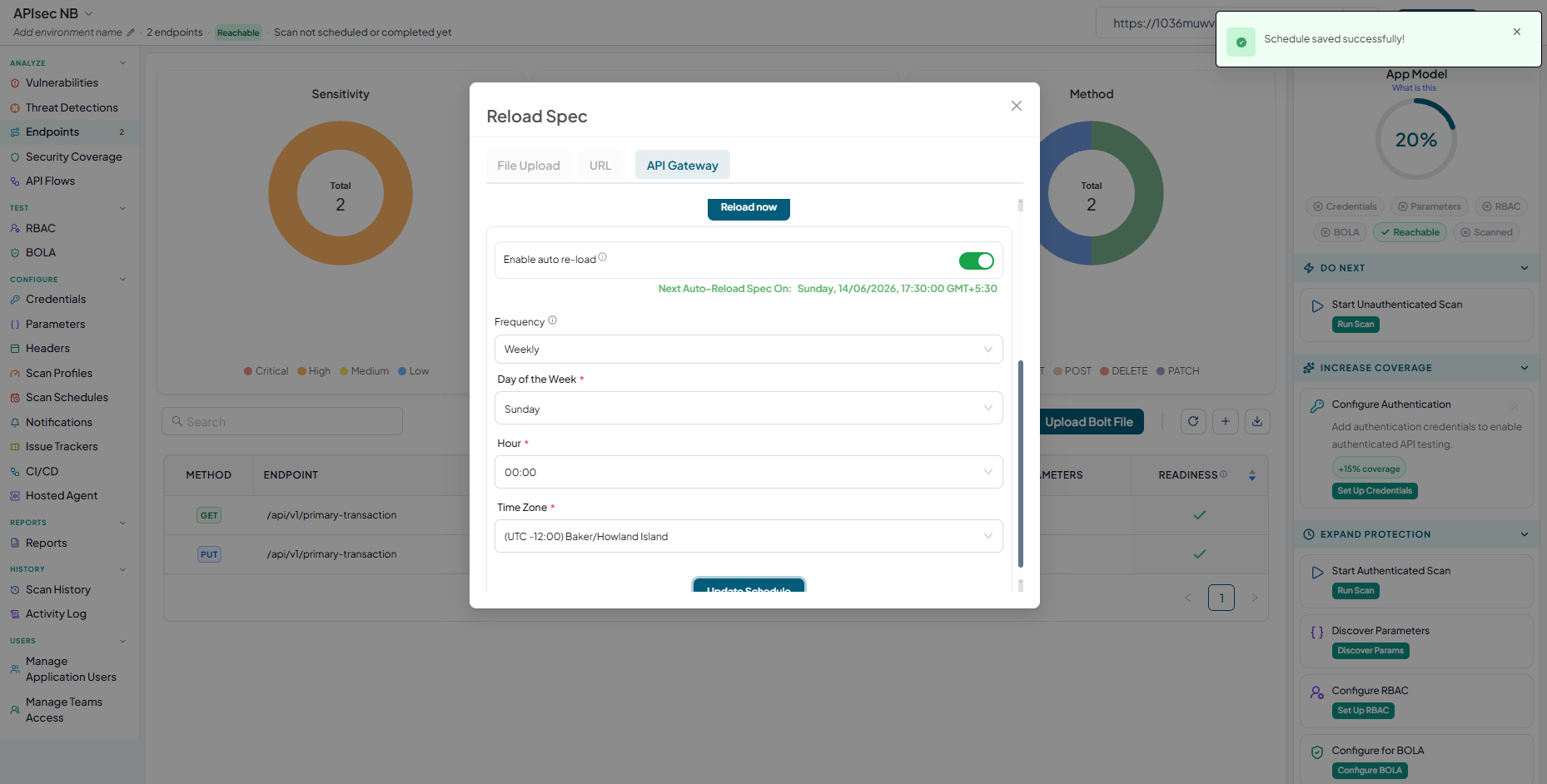Click info icon next to Enable auto re-load
The width and height of the screenshot is (1547, 784).
click(603, 257)
